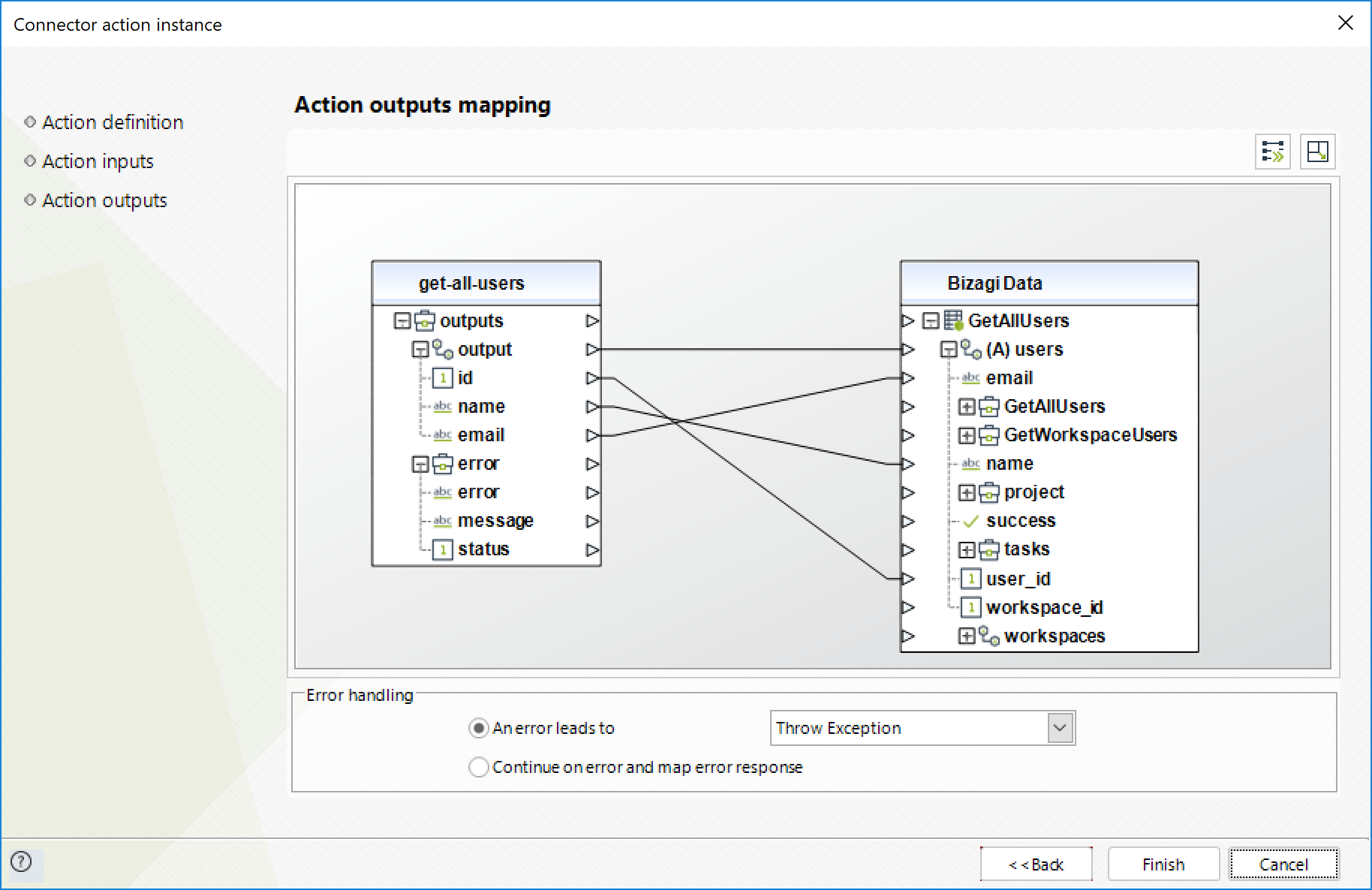Click the workspaces collection icon
The width and height of the screenshot is (1372, 890).
coord(989,636)
